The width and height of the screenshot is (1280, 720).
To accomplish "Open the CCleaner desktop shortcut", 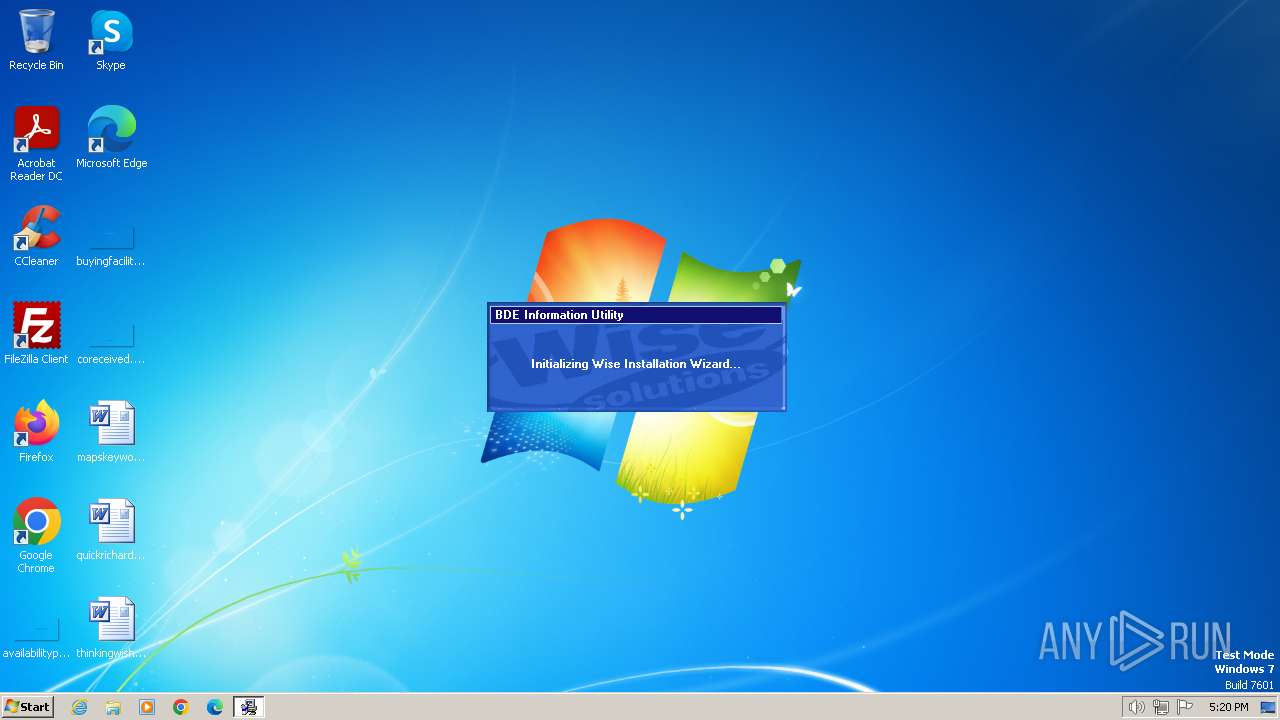I will coord(36,236).
